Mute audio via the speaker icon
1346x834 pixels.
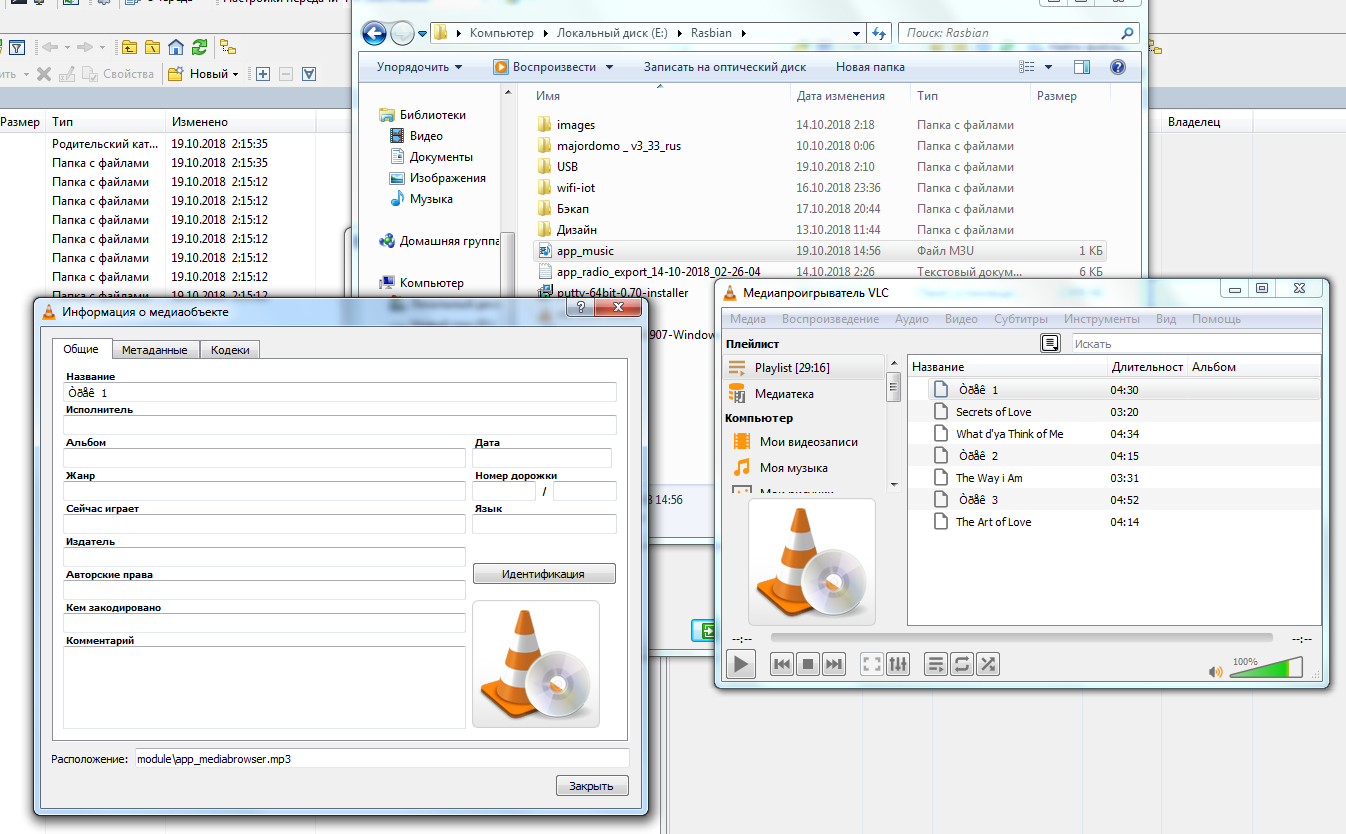tap(1215, 672)
